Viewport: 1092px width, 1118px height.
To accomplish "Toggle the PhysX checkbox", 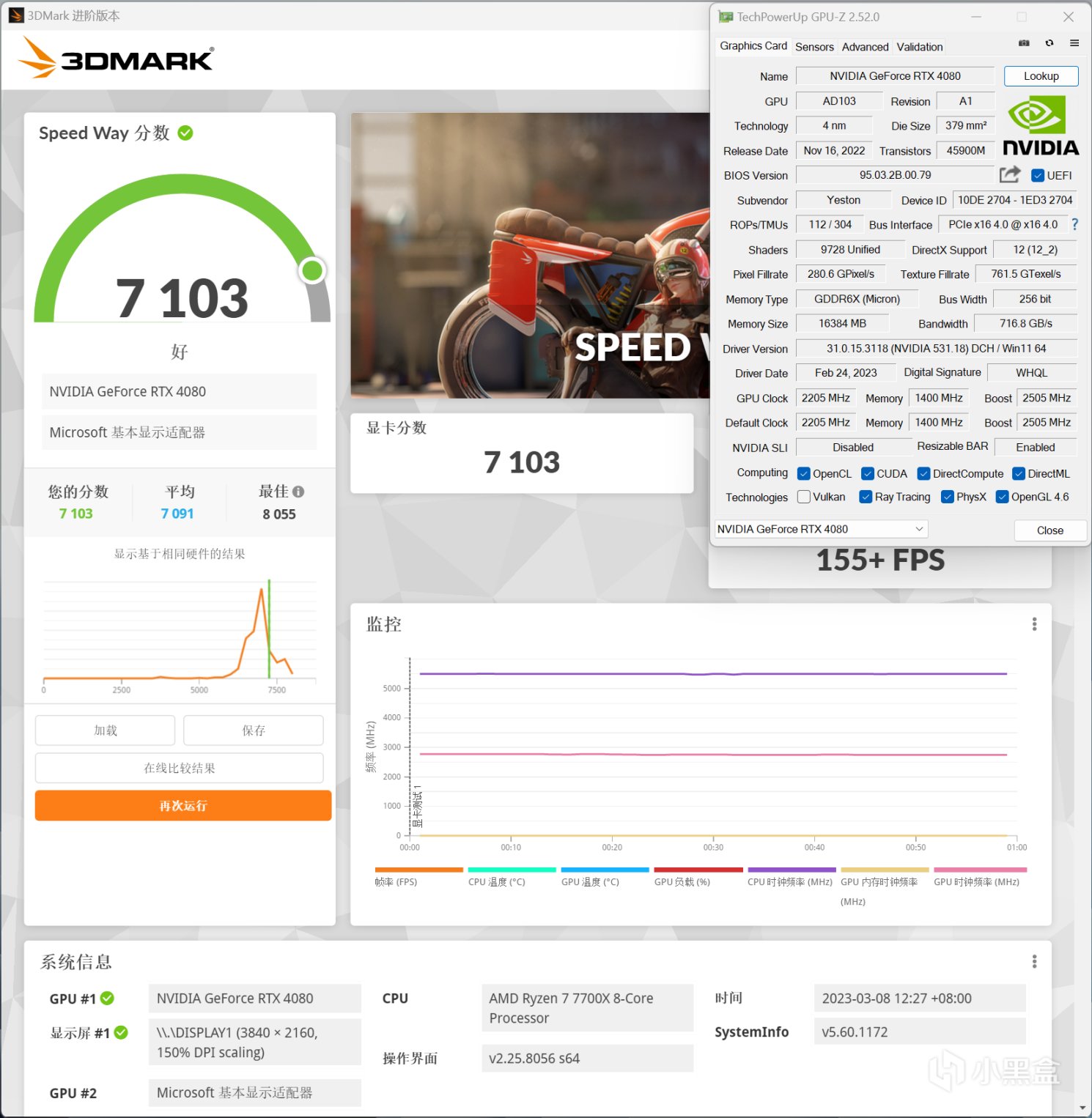I will pos(948,497).
